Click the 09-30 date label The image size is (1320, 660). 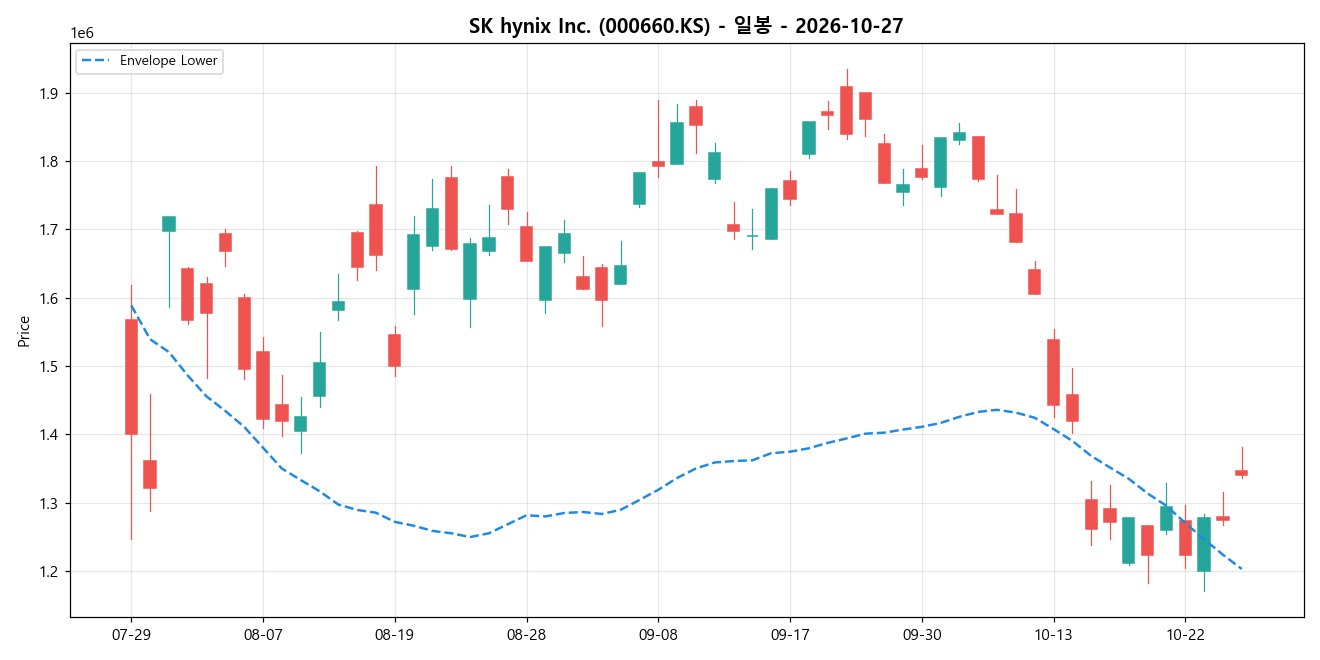[922, 634]
